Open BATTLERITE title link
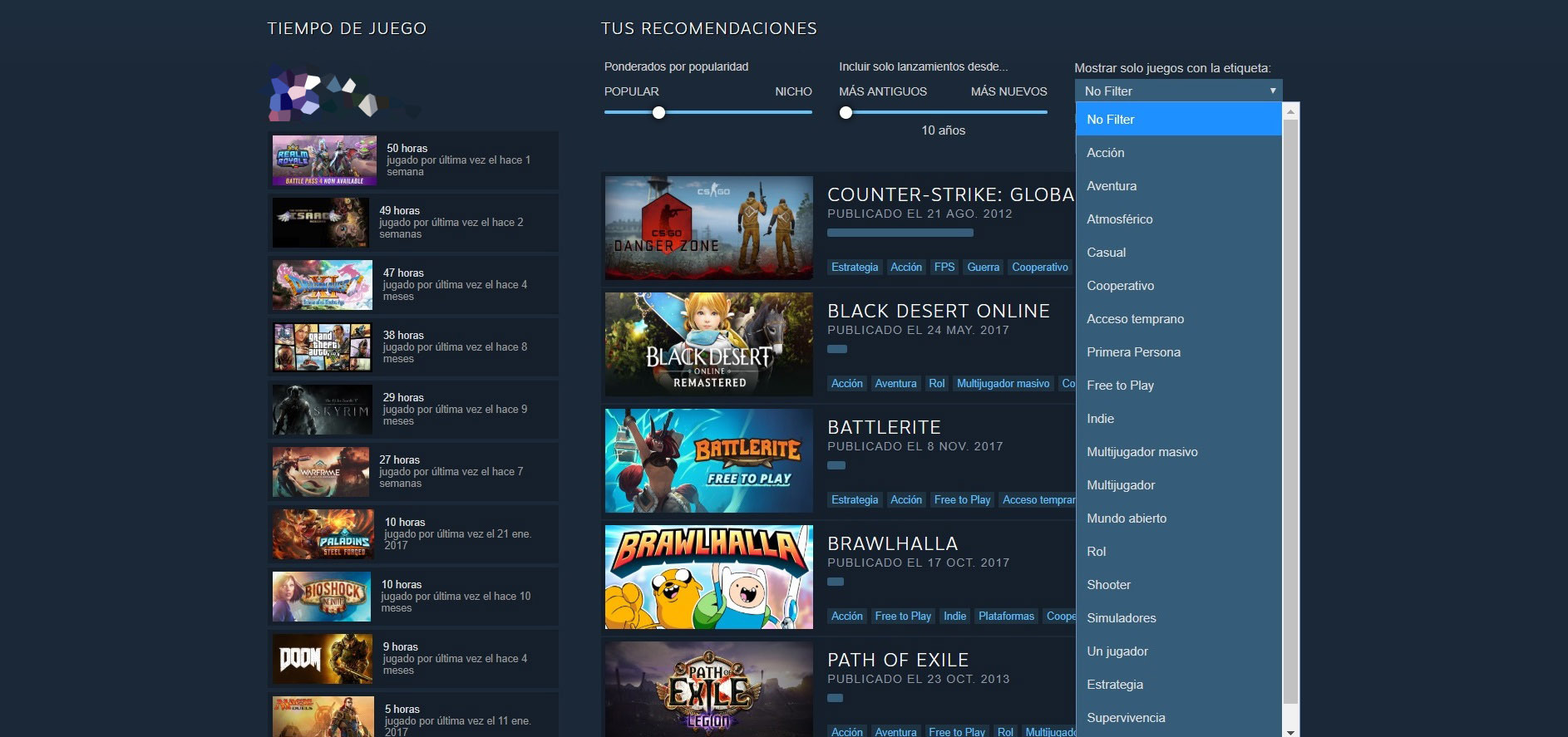Image resolution: width=1568 pixels, height=737 pixels. pyautogui.click(x=884, y=427)
